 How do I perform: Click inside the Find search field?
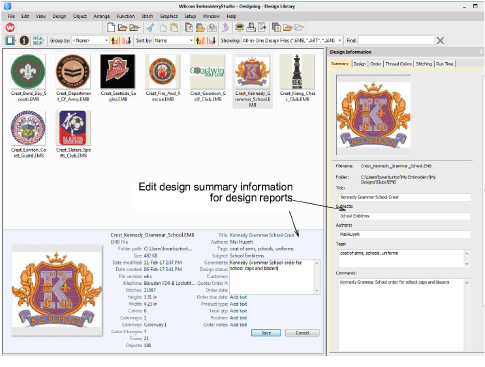[x=396, y=40]
